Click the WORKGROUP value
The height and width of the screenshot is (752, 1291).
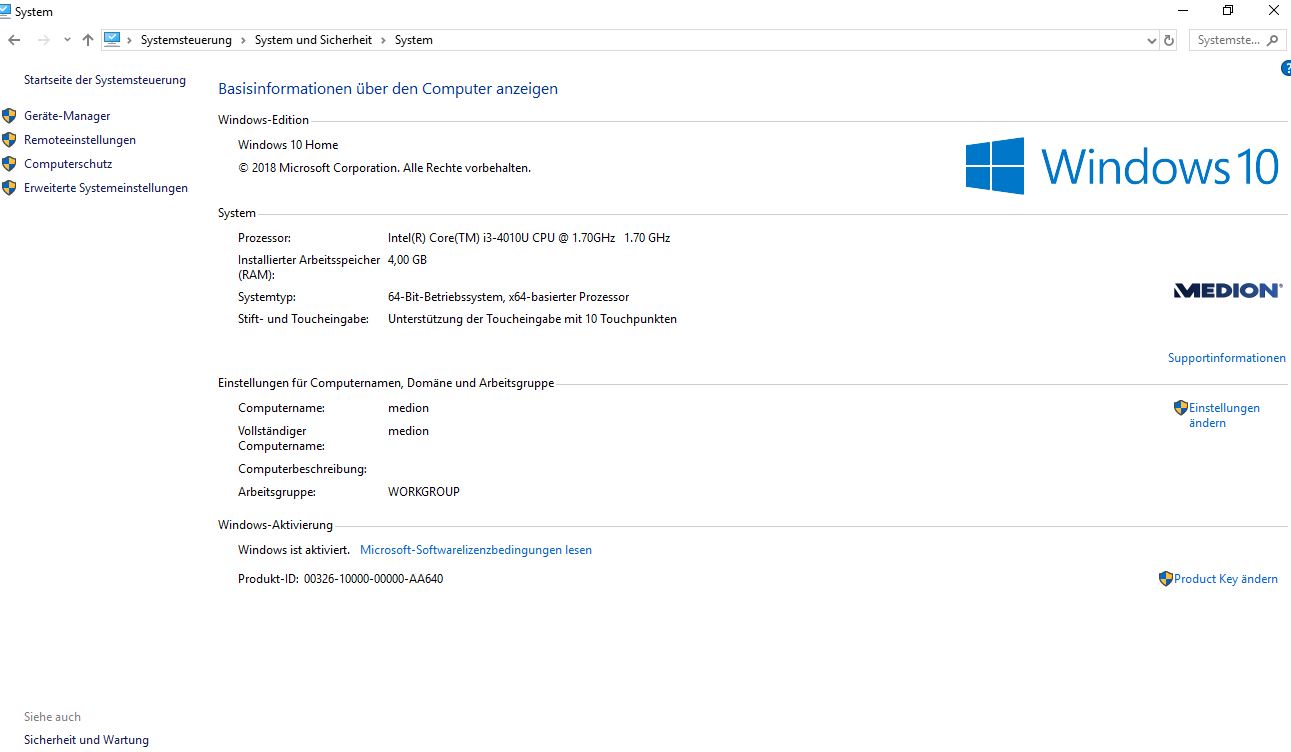pyautogui.click(x=424, y=492)
